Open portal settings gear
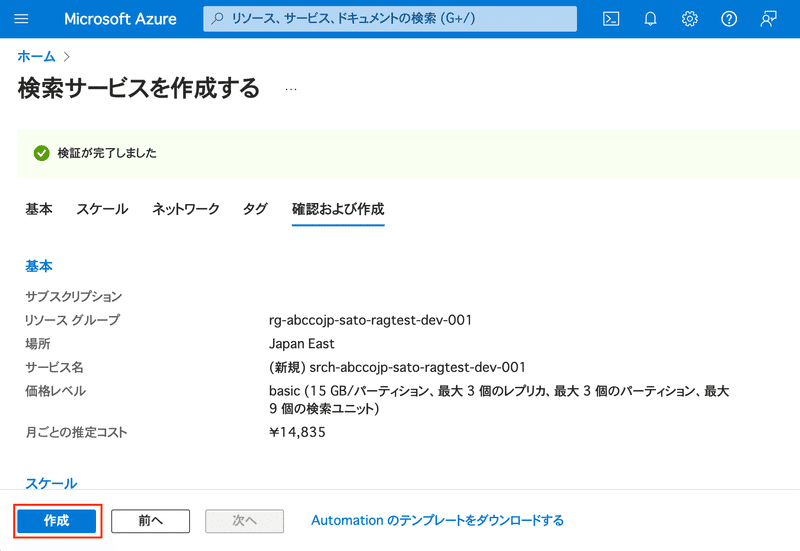The image size is (800, 551). [689, 19]
